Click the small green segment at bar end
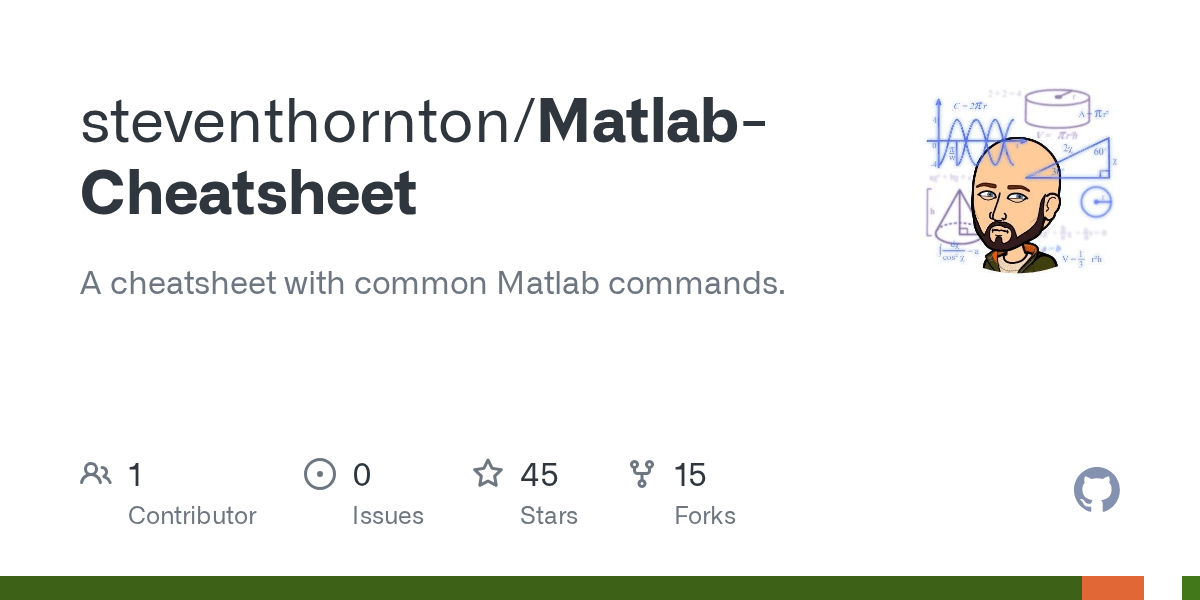Viewport: 1200px width, 600px height. pyautogui.click(x=1190, y=588)
